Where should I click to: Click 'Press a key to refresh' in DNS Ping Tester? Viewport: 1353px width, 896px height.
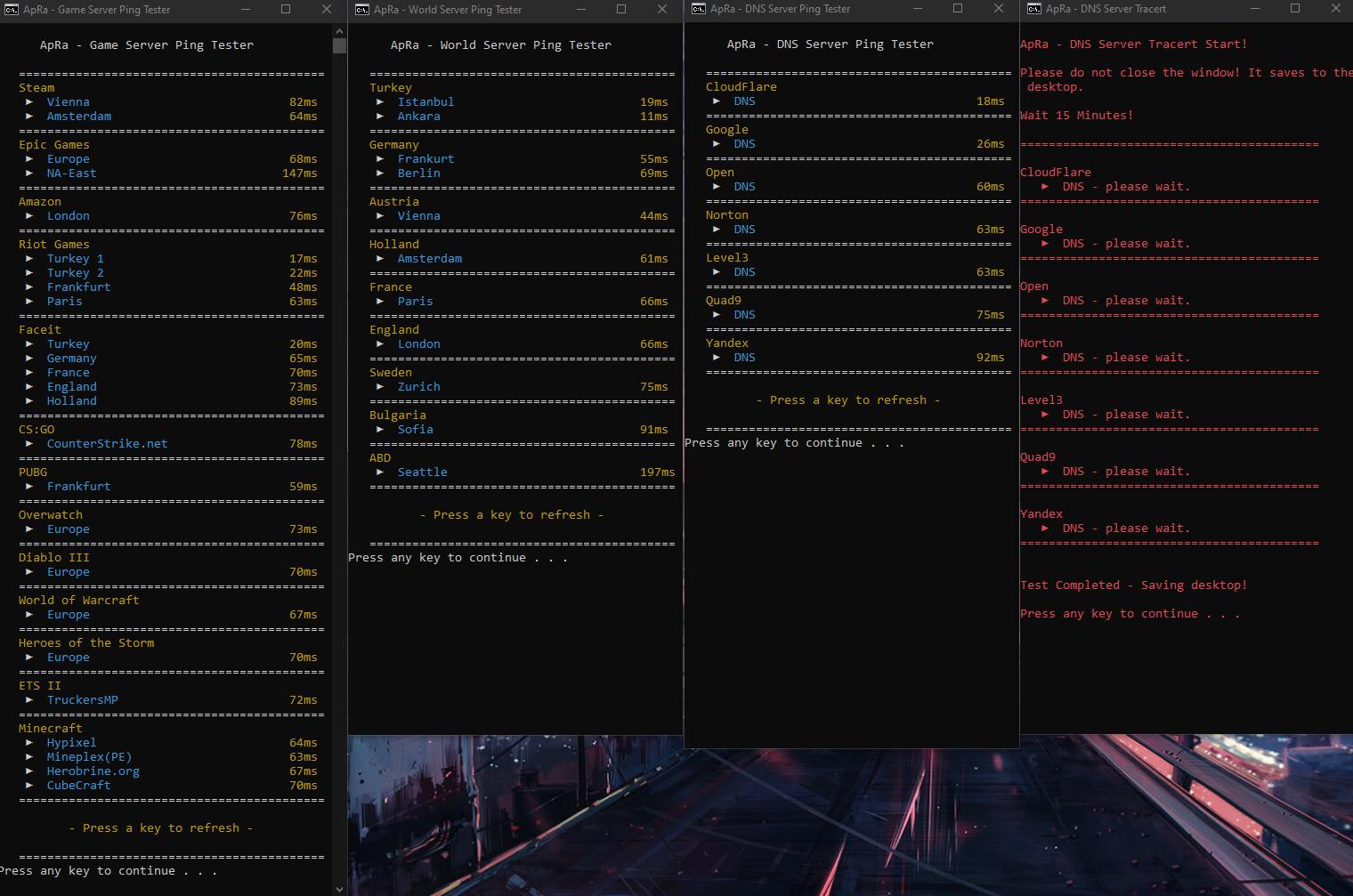coord(848,400)
